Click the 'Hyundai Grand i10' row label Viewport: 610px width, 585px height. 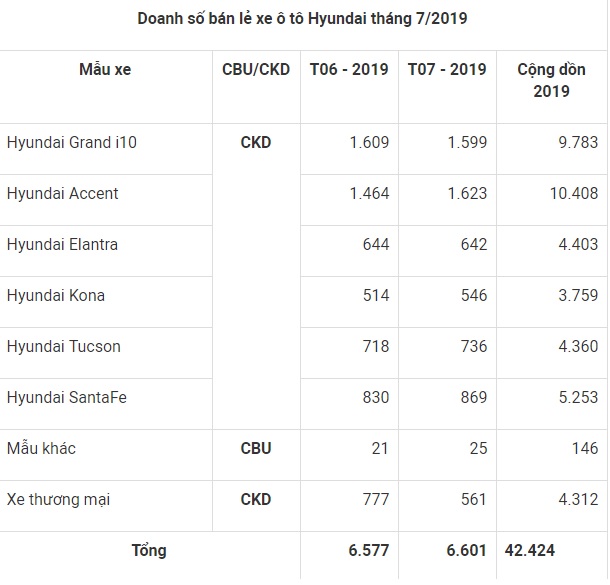[x=71, y=142]
